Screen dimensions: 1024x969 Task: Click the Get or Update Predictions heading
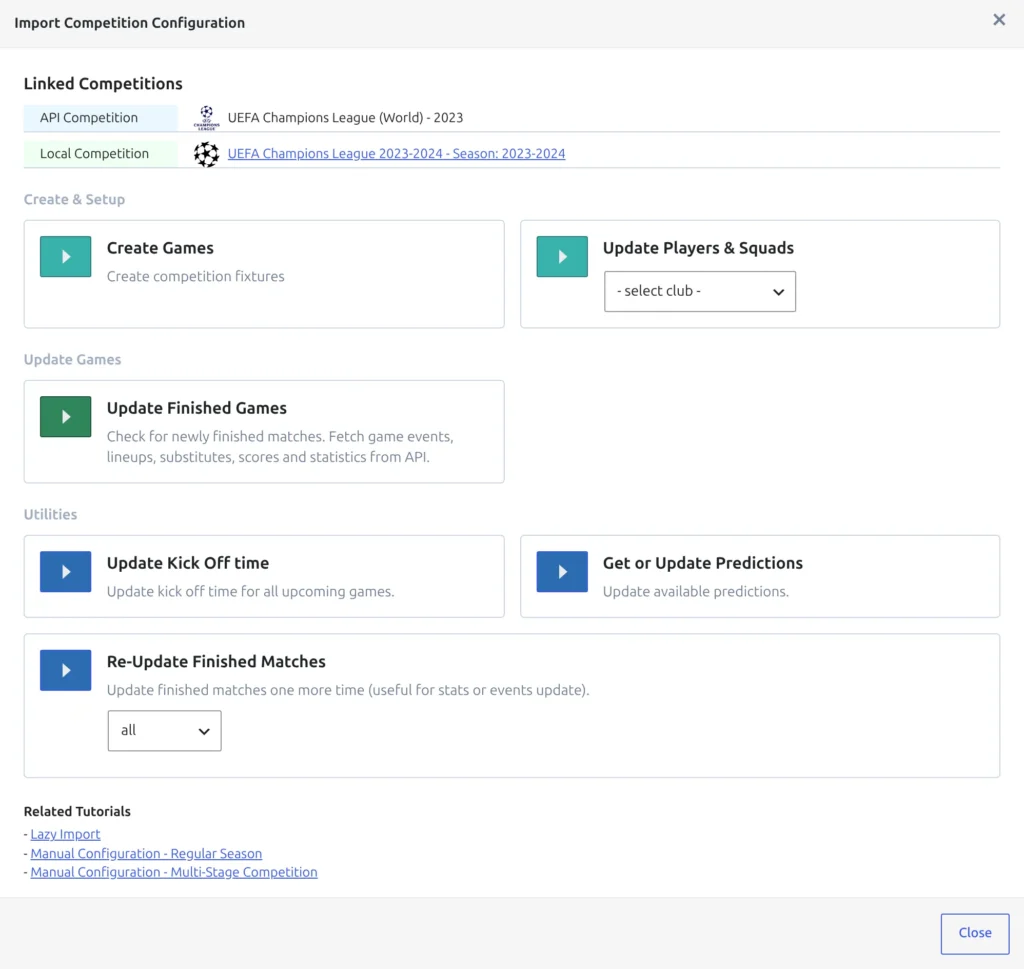coord(703,563)
